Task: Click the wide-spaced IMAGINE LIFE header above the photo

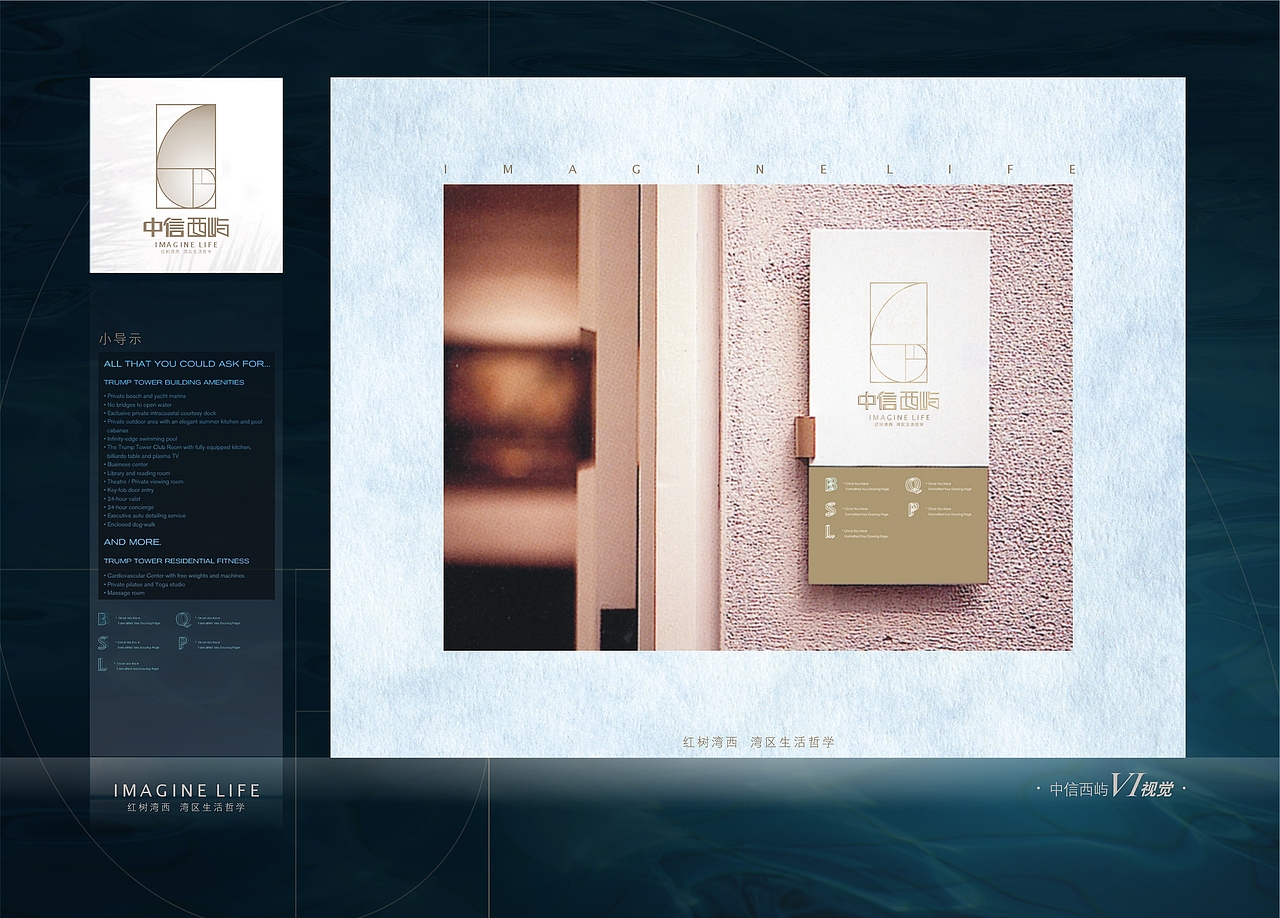Action: click(760, 170)
